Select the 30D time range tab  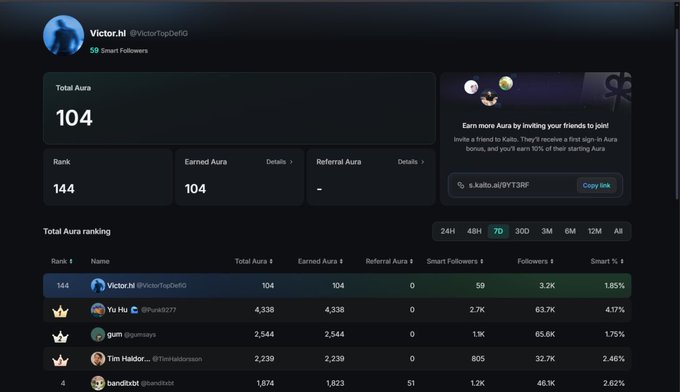[x=522, y=231]
